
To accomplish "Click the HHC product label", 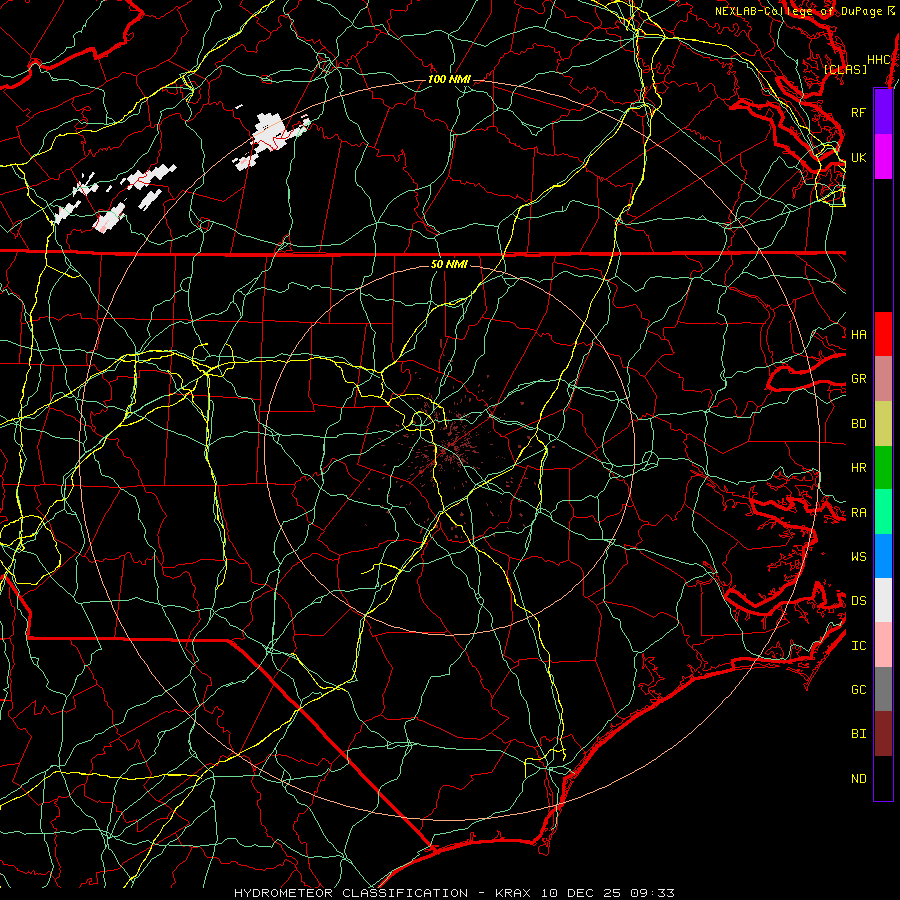I will 878,60.
